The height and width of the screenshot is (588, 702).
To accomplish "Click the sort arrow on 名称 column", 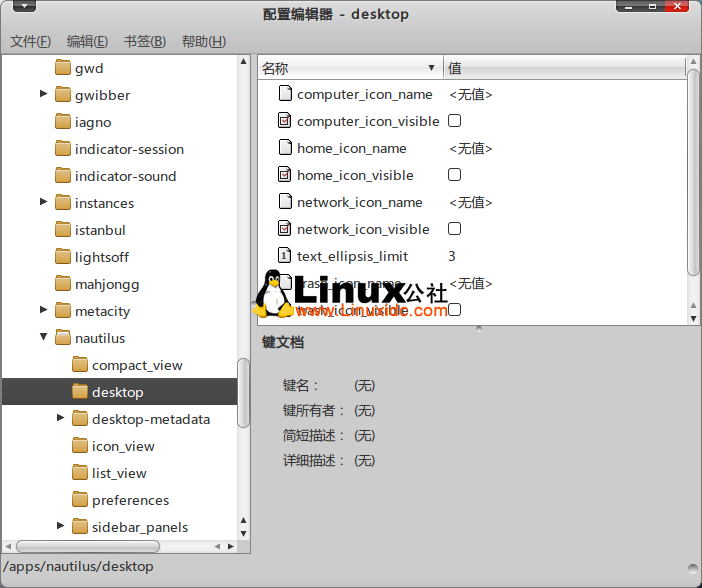I will point(431,68).
